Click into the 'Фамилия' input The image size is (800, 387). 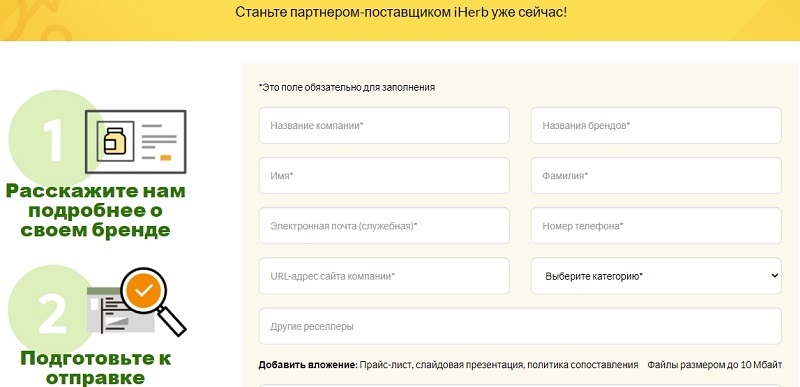(656, 175)
